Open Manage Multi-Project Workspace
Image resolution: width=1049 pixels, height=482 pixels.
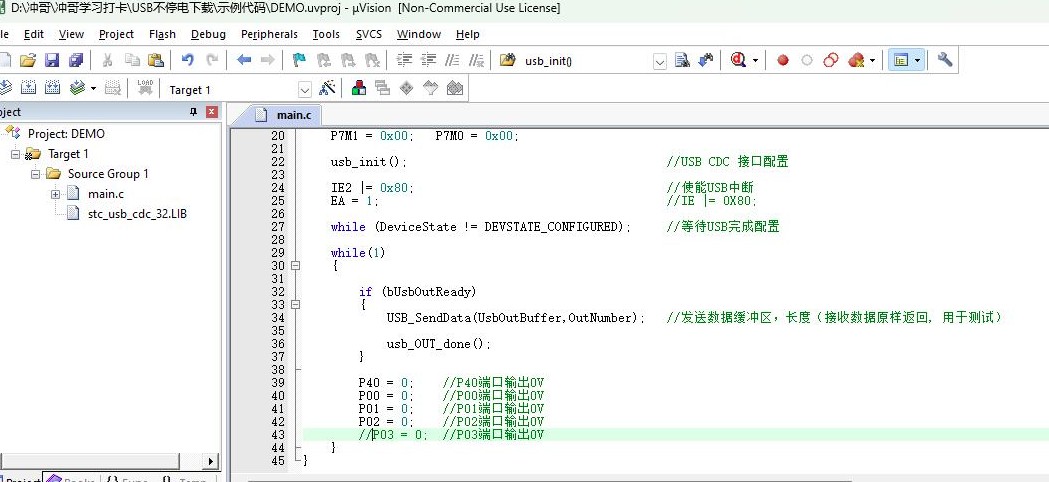pyautogui.click(x=383, y=88)
